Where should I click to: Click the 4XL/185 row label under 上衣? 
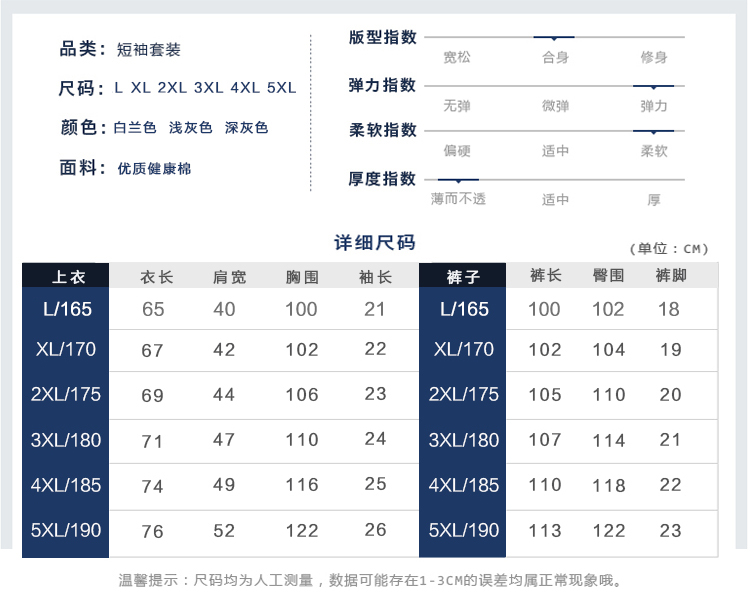66,485
